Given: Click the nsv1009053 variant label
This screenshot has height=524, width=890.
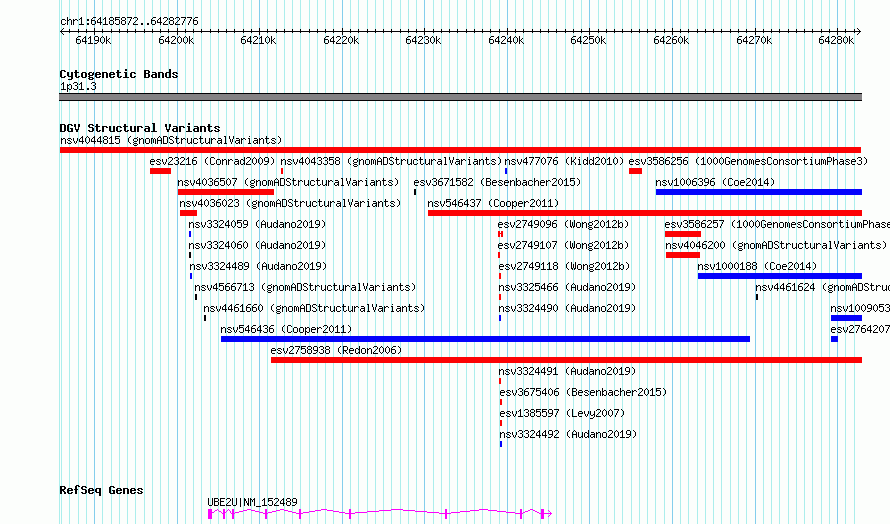Looking at the screenshot, I should (x=860, y=308).
